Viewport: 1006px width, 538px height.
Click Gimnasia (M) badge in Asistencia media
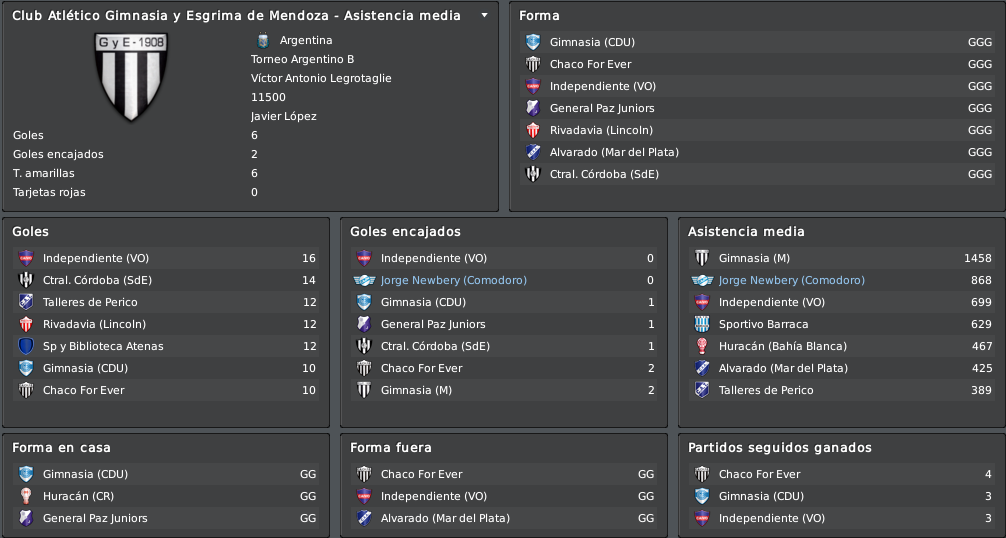pyautogui.click(x=702, y=258)
